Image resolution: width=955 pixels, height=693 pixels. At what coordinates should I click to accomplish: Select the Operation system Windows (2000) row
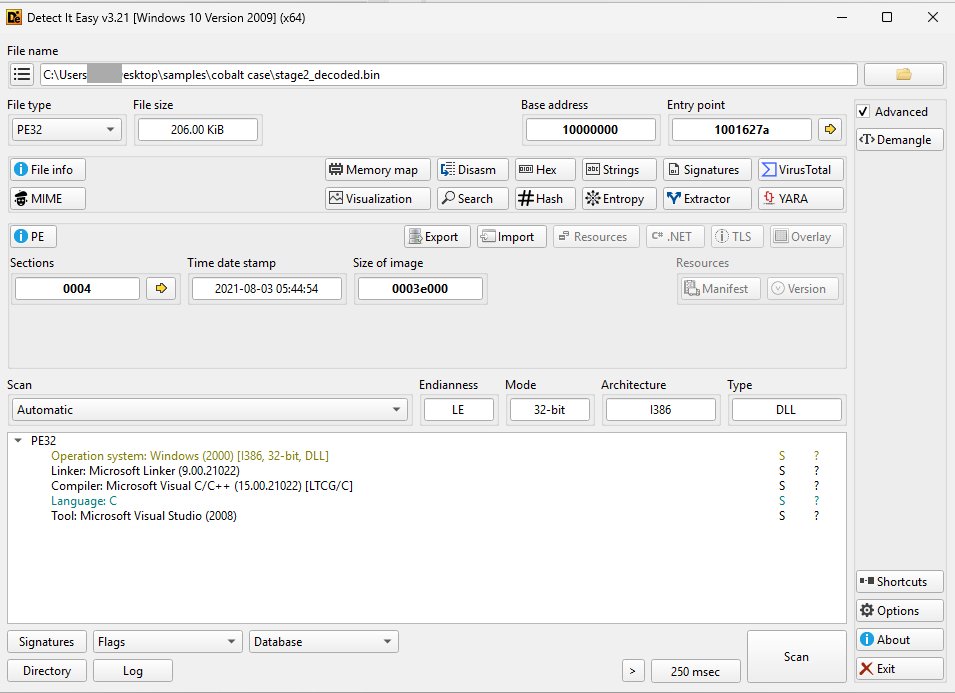426,456
